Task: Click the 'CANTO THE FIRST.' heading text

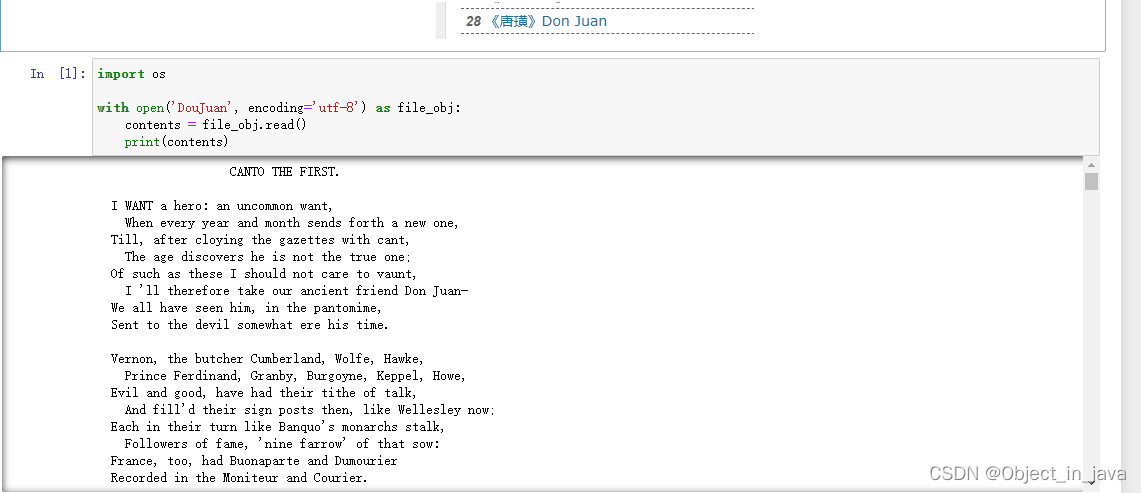Action: 285,172
